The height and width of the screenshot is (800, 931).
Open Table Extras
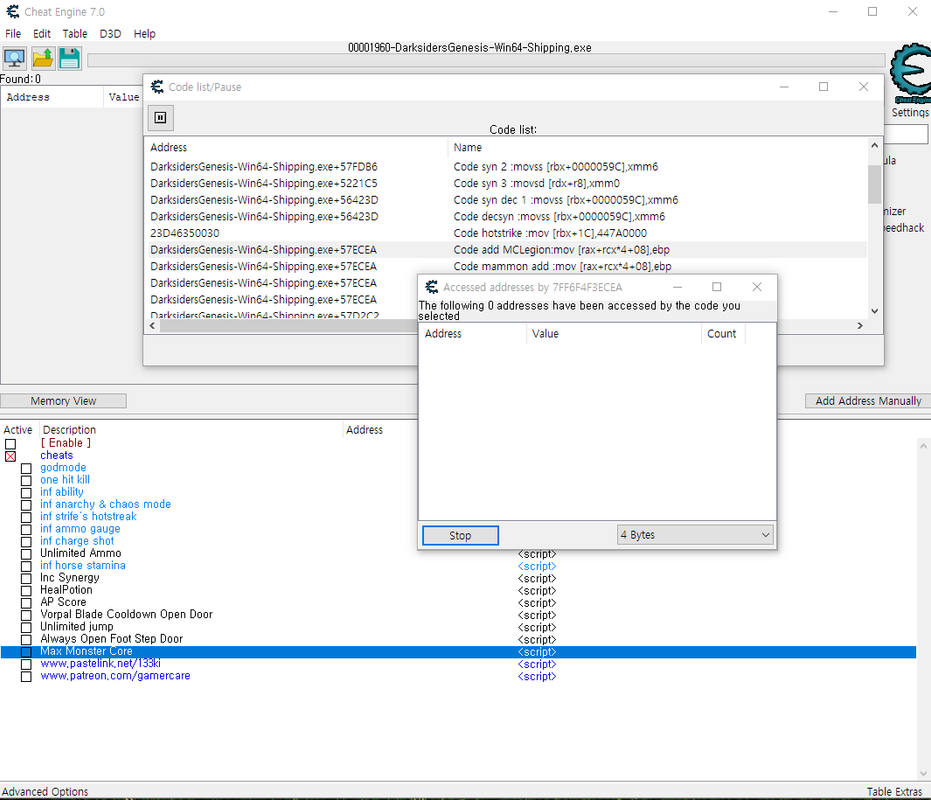click(894, 791)
